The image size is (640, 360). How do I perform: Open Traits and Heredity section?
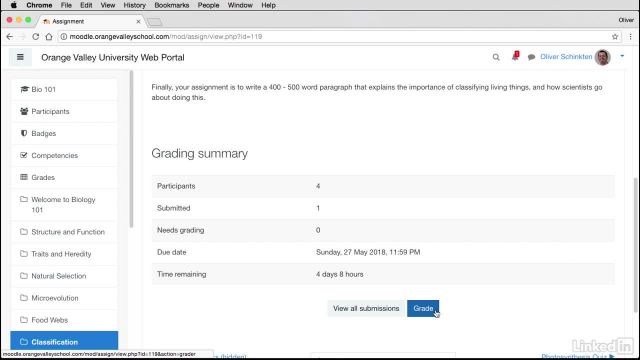[64, 254]
